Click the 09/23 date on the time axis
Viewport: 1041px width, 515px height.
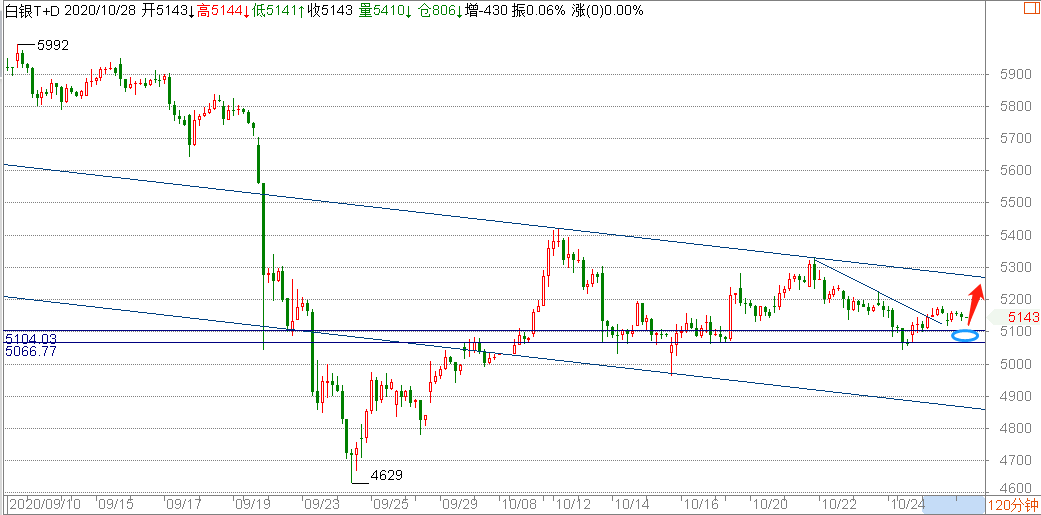point(321,504)
